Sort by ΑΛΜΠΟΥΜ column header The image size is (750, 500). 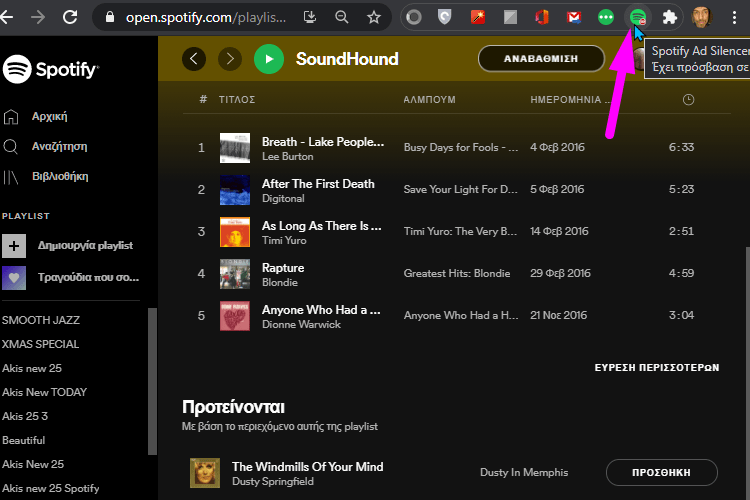(x=430, y=100)
